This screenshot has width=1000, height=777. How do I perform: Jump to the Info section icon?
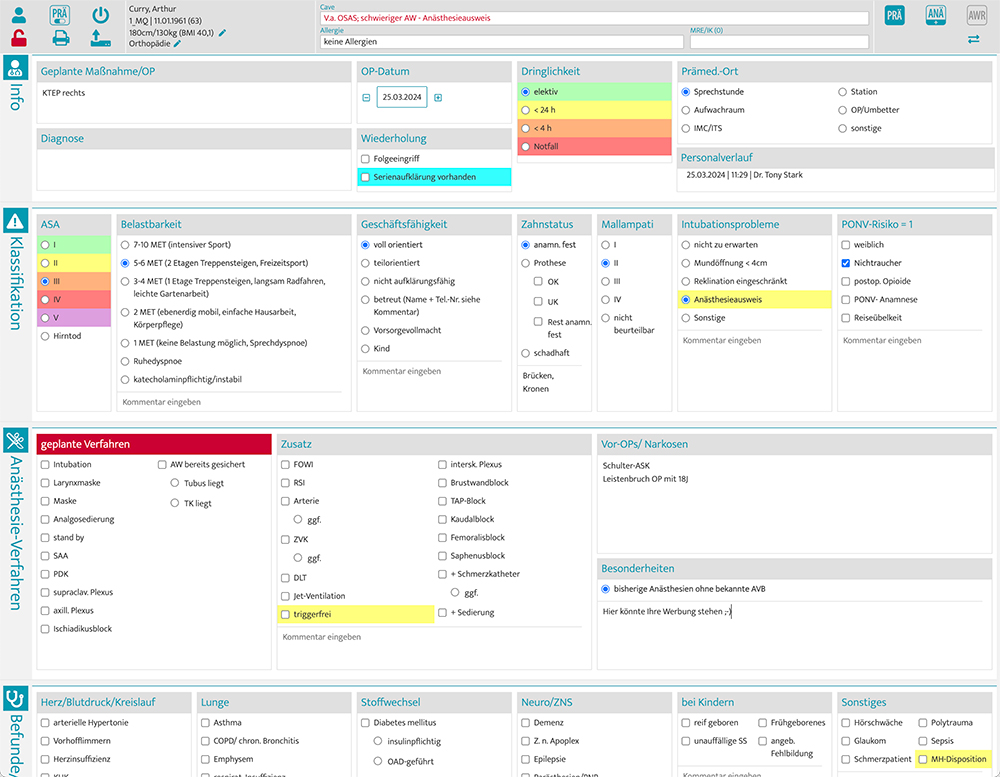click(16, 68)
